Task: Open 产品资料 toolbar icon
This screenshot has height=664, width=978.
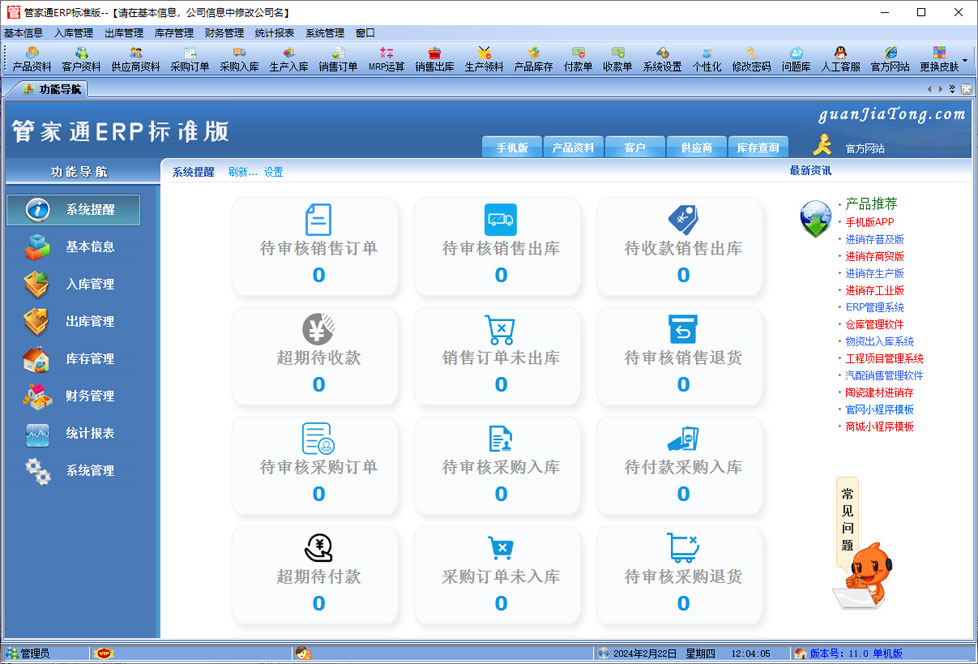Action: pyautogui.click(x=32, y=59)
